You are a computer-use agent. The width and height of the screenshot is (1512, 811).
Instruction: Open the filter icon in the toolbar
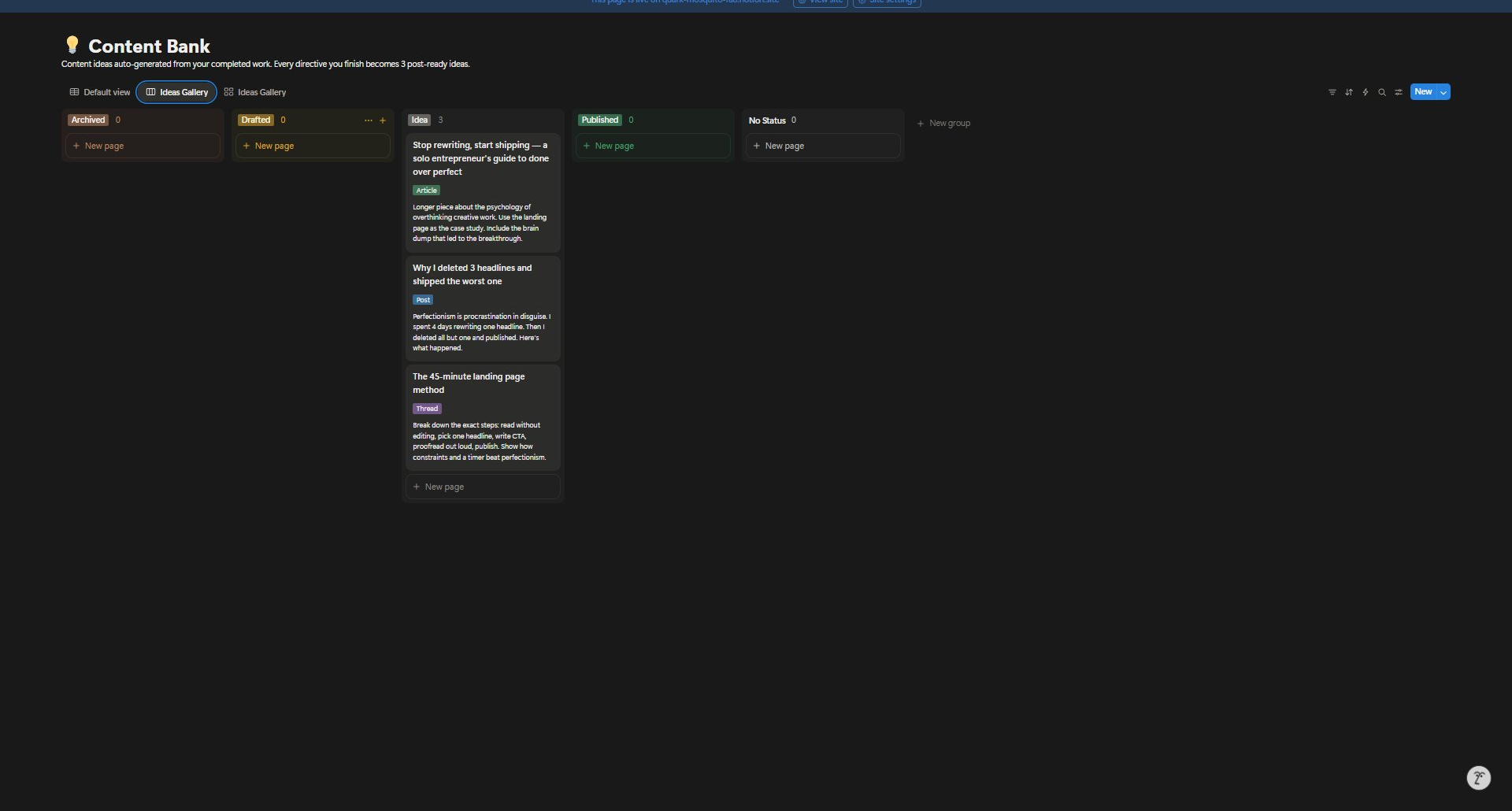click(x=1332, y=92)
